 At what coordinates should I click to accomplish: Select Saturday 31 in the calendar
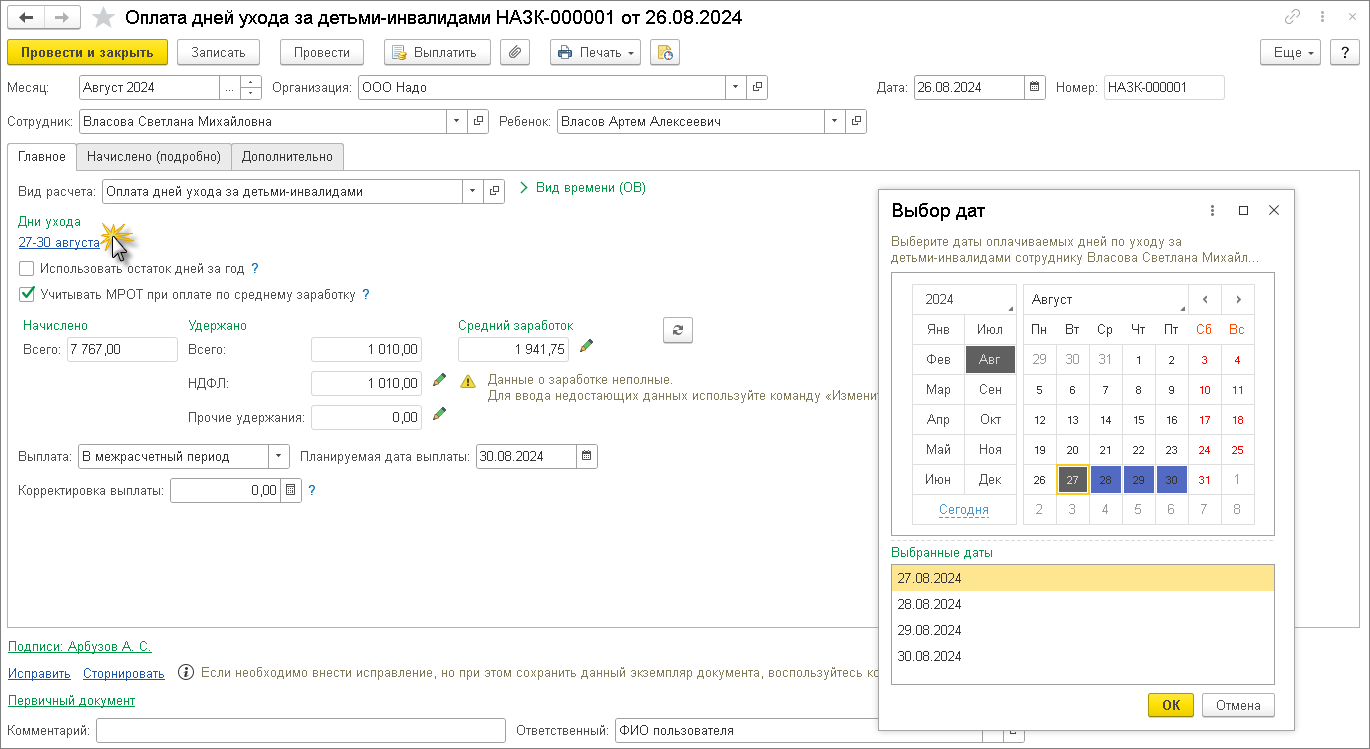pyautogui.click(x=1204, y=480)
